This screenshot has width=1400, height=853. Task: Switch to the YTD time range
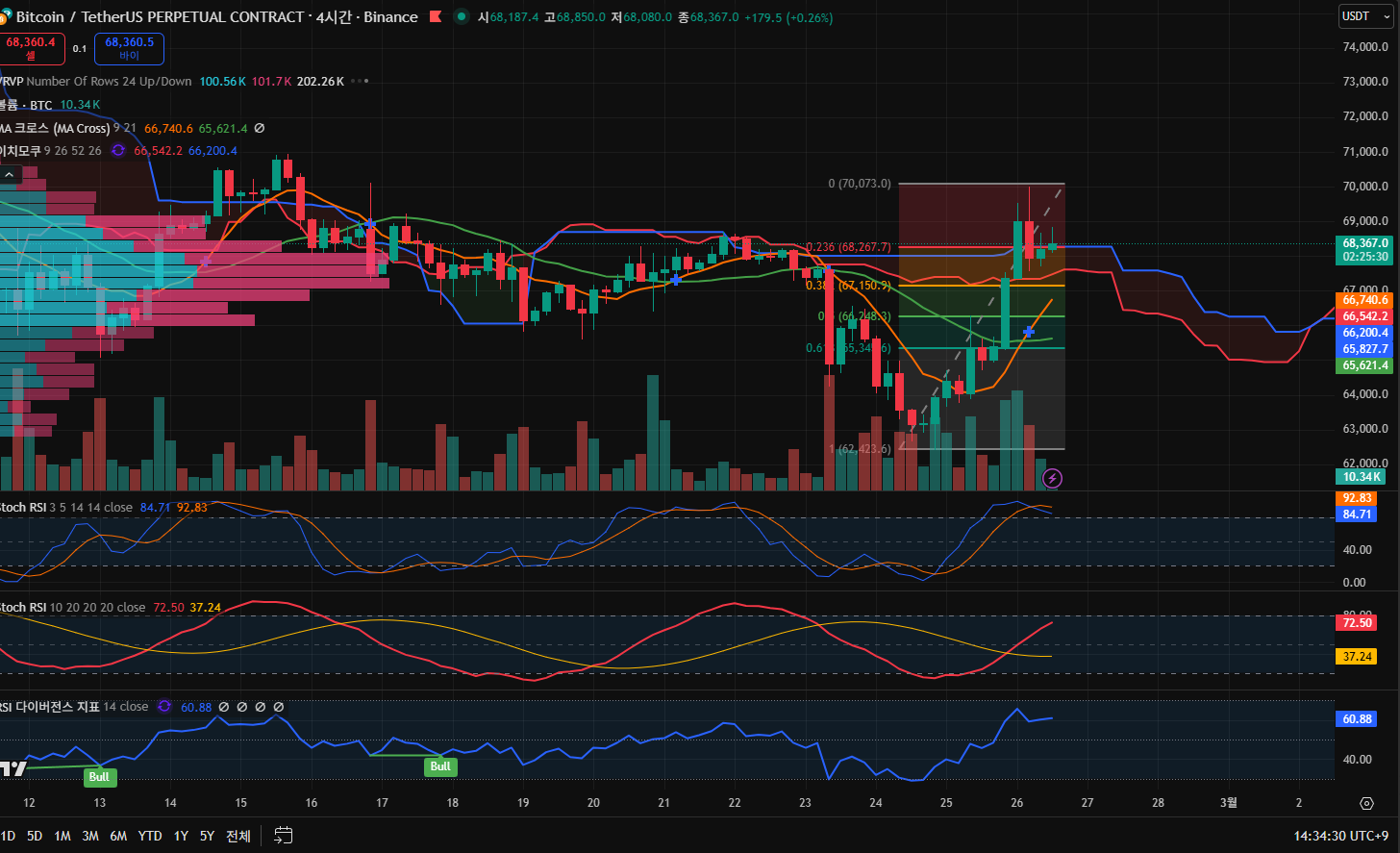point(149,836)
